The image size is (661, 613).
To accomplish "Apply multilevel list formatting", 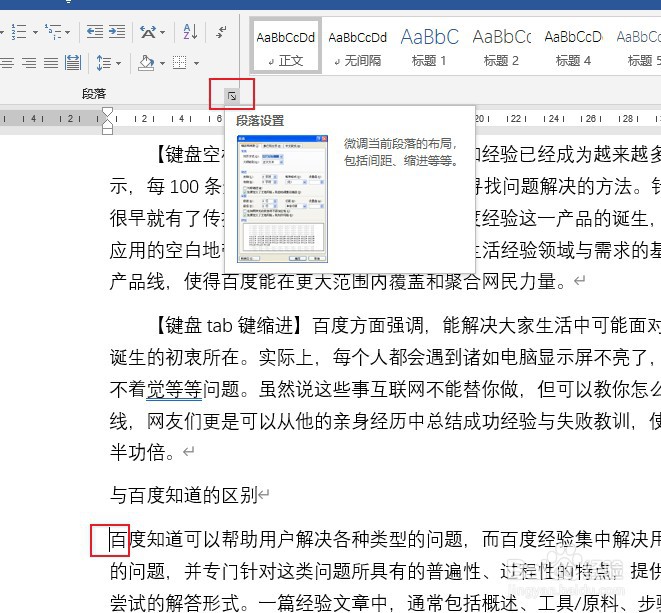I will (54, 32).
